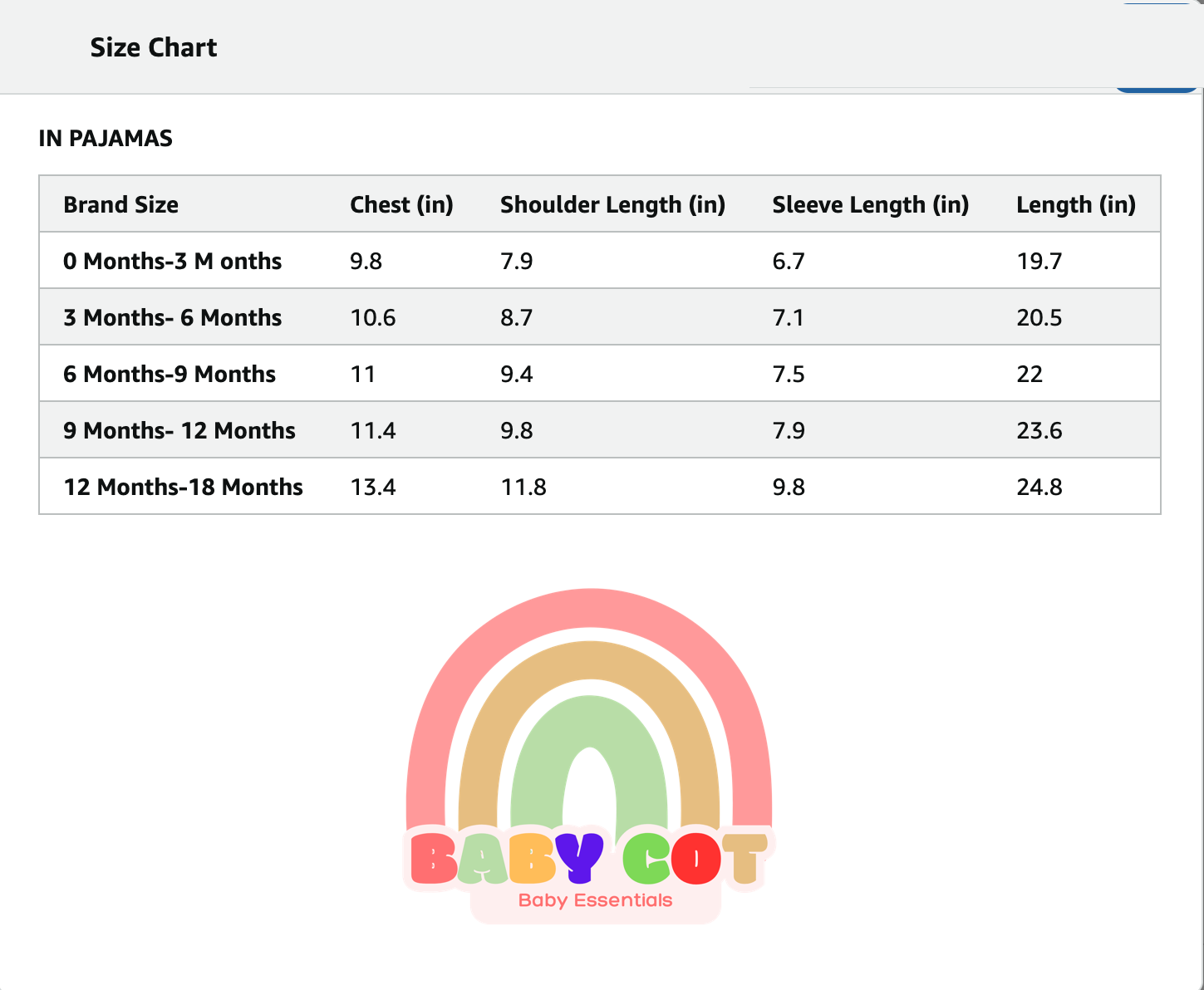This screenshot has height=990, width=1204.
Task: Click the Size Chart title
Action: (x=154, y=47)
